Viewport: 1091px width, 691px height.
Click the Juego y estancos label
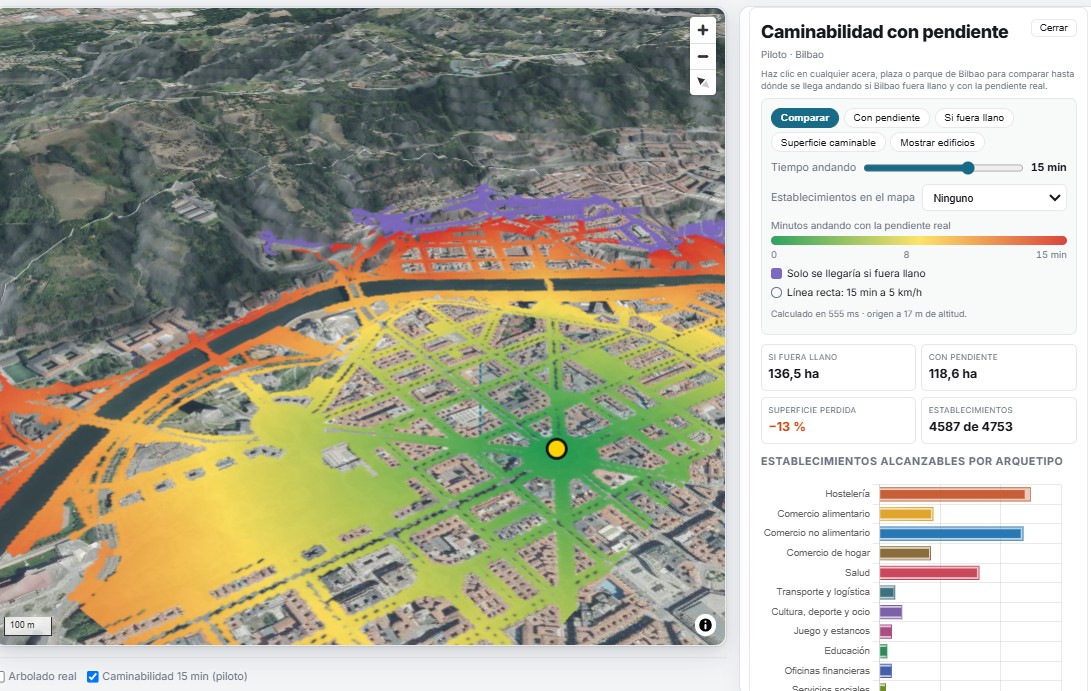click(x=831, y=630)
